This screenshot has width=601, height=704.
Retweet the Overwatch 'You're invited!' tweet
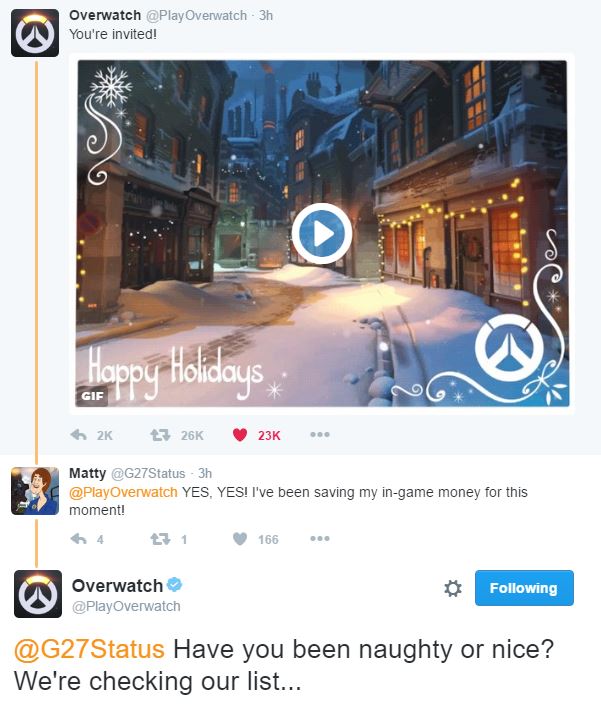pos(160,435)
